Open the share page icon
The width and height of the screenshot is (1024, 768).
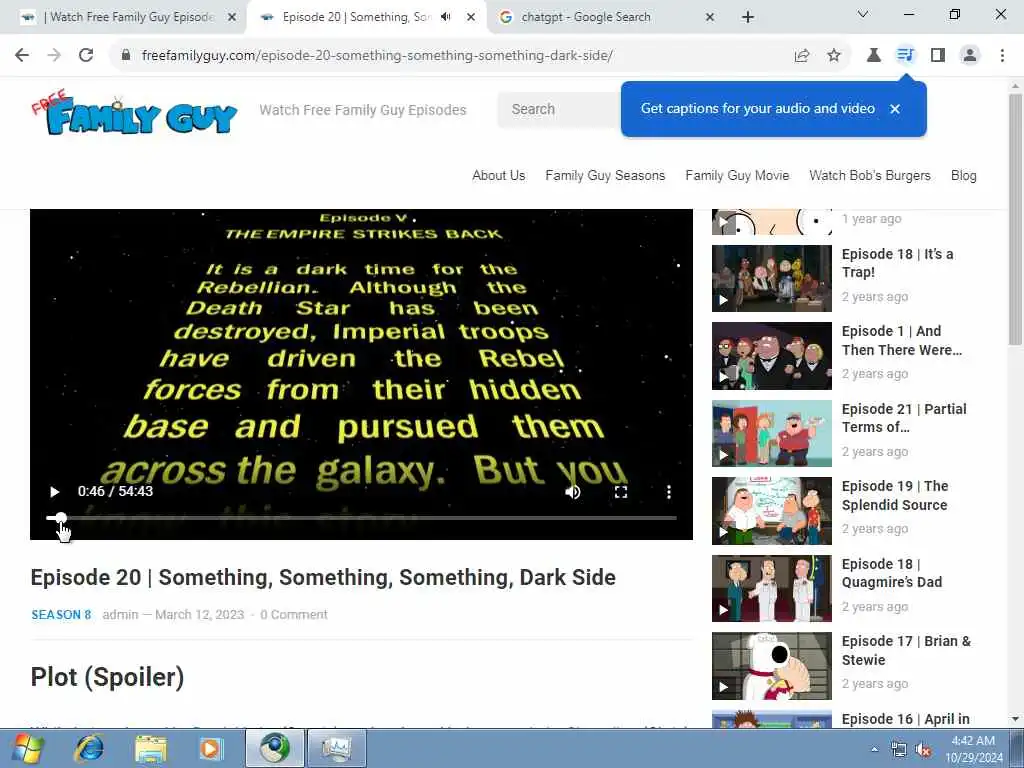[802, 56]
